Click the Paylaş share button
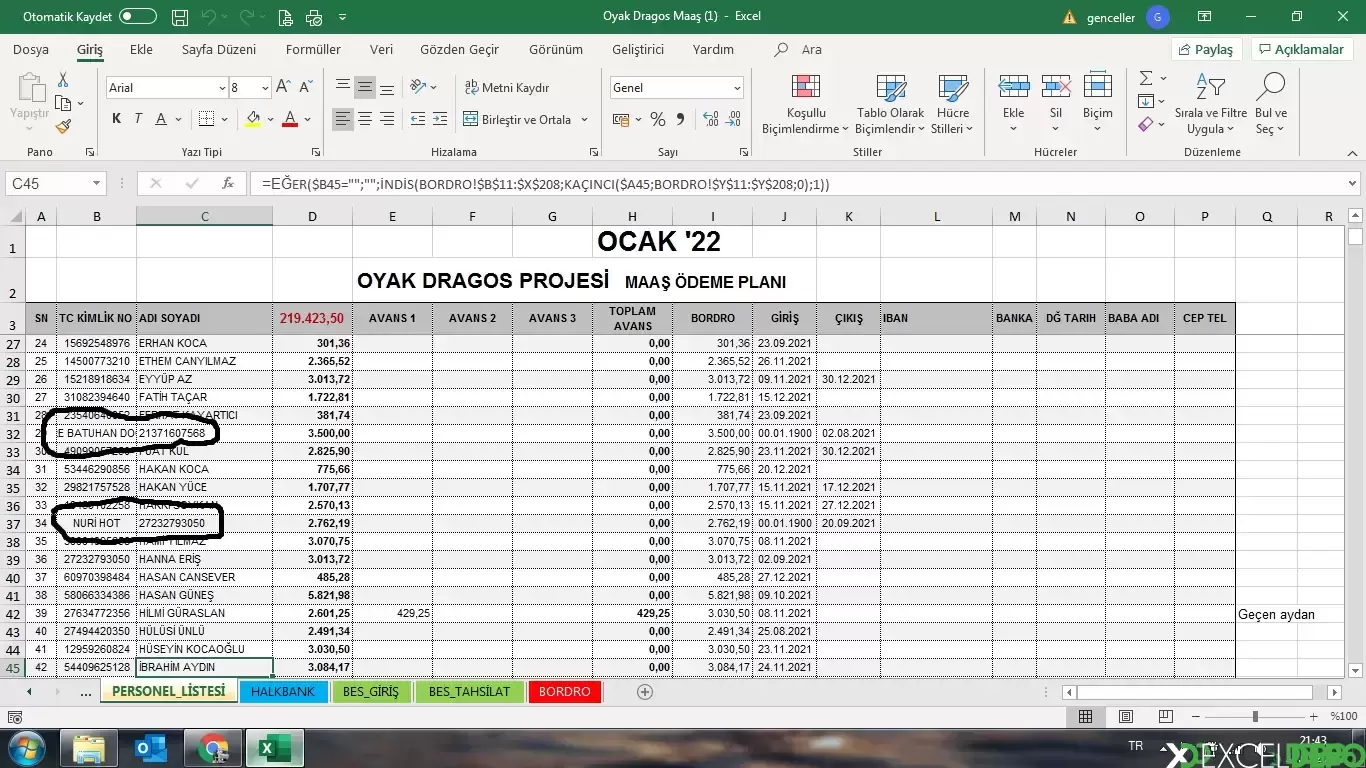The width and height of the screenshot is (1366, 768). [1206, 49]
